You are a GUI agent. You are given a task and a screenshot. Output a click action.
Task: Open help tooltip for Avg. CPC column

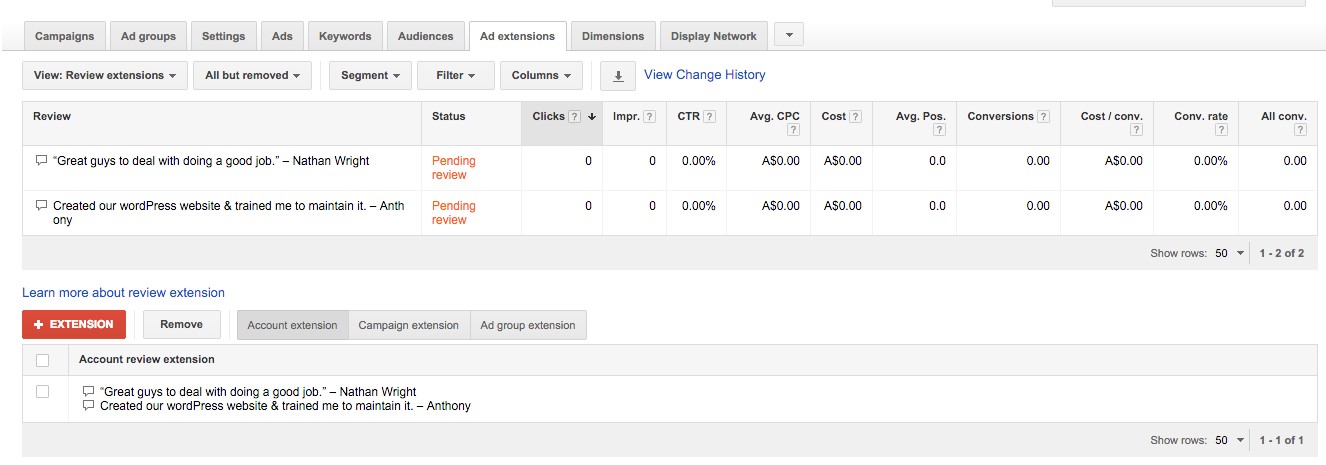click(793, 130)
